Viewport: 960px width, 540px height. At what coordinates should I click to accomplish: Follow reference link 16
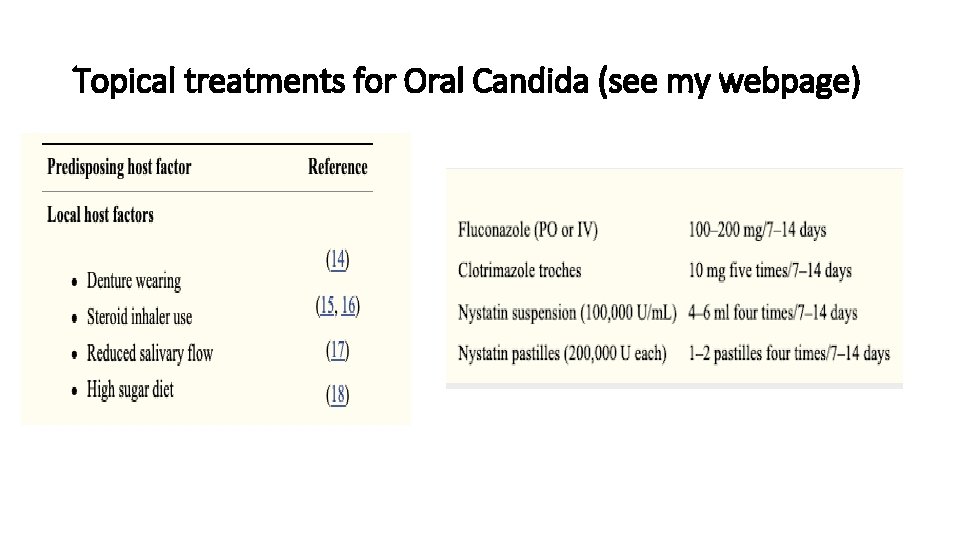(x=348, y=306)
